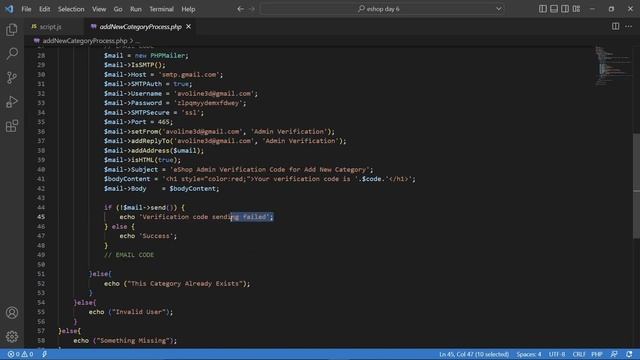Open the Customize Layout icon
The width and height of the screenshot is (640, 360).
click(576, 9)
